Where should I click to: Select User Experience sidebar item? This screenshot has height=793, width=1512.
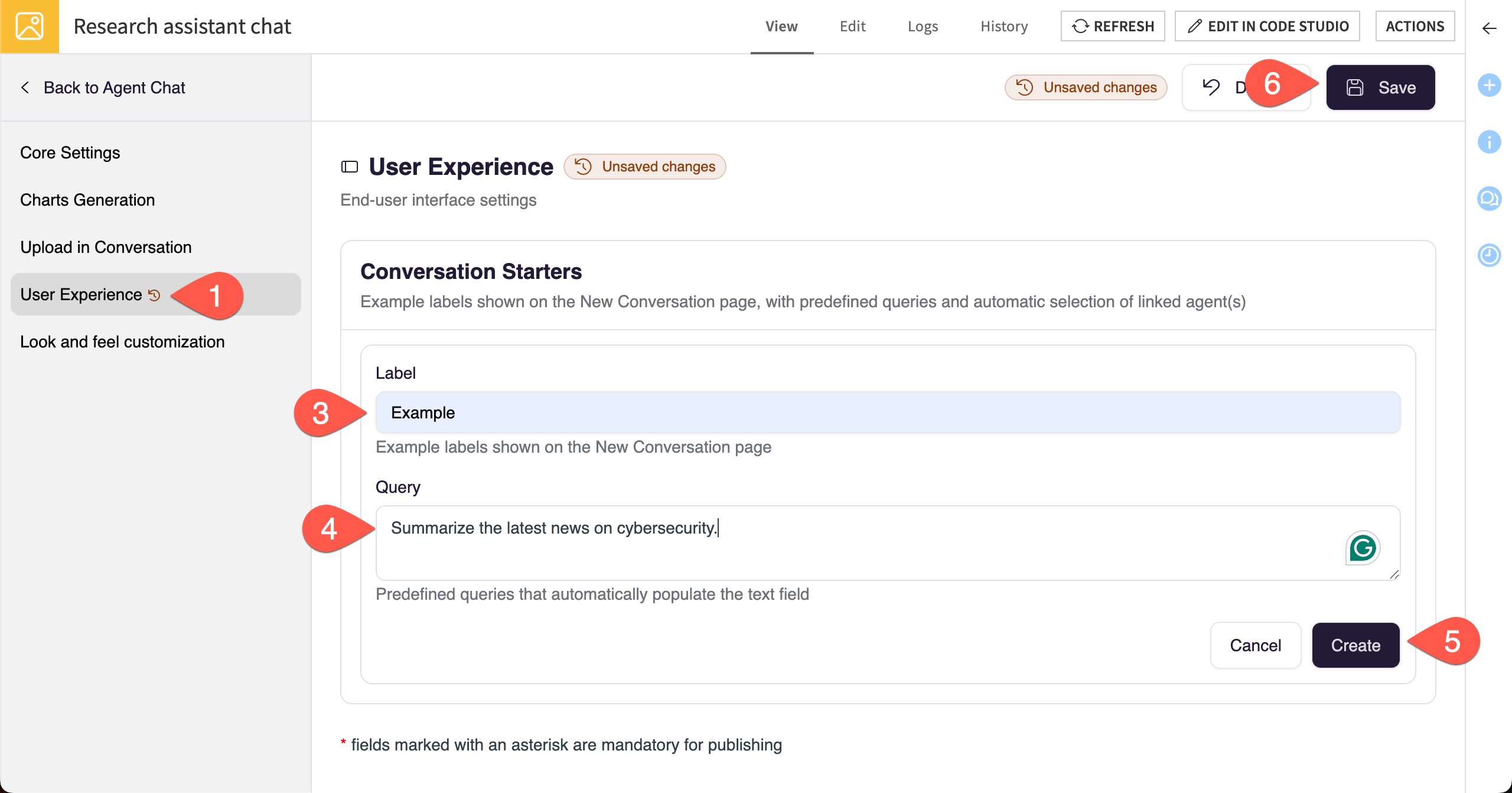click(x=156, y=294)
